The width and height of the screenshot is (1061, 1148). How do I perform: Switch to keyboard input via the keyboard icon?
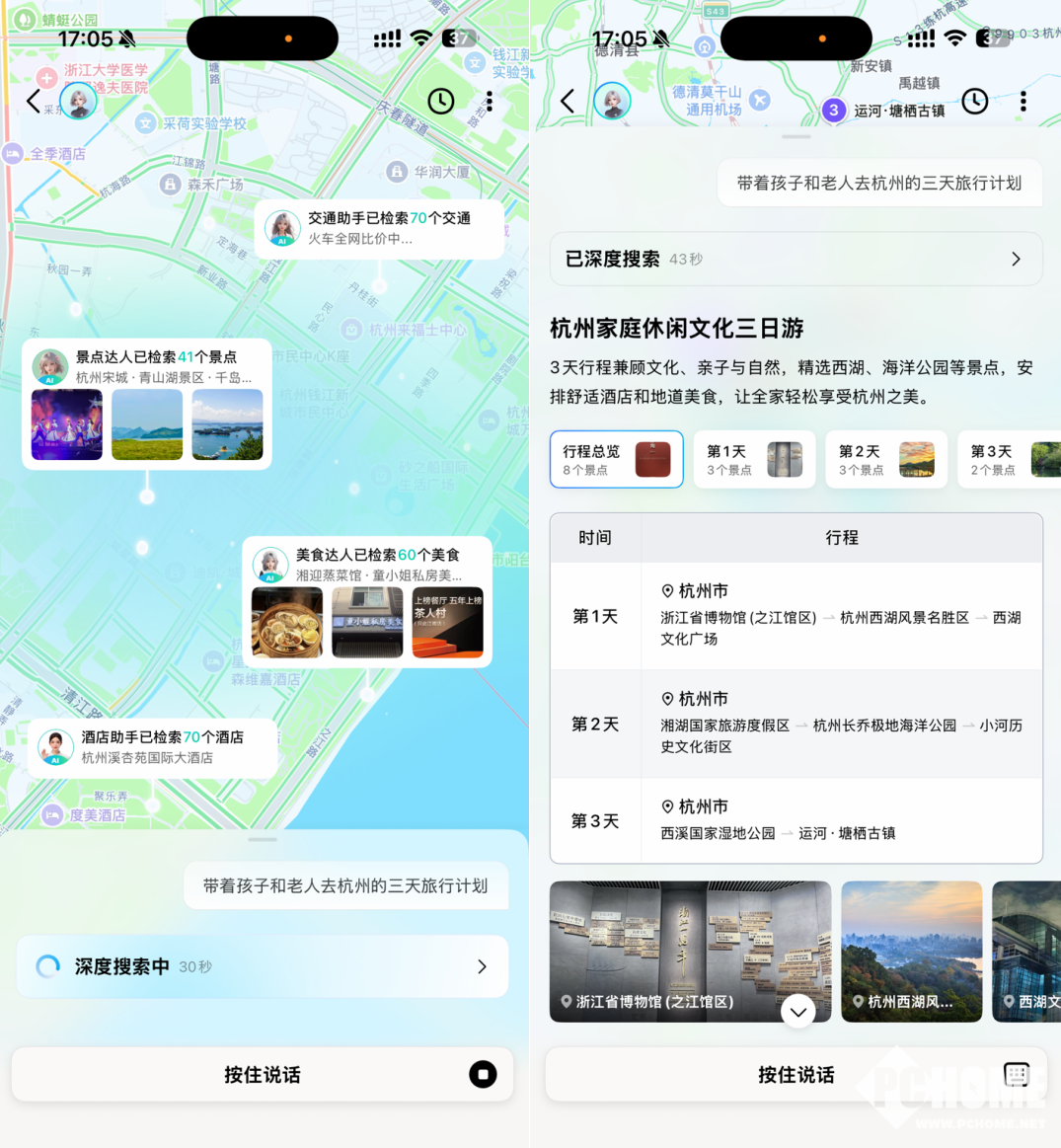pos(1016,1074)
